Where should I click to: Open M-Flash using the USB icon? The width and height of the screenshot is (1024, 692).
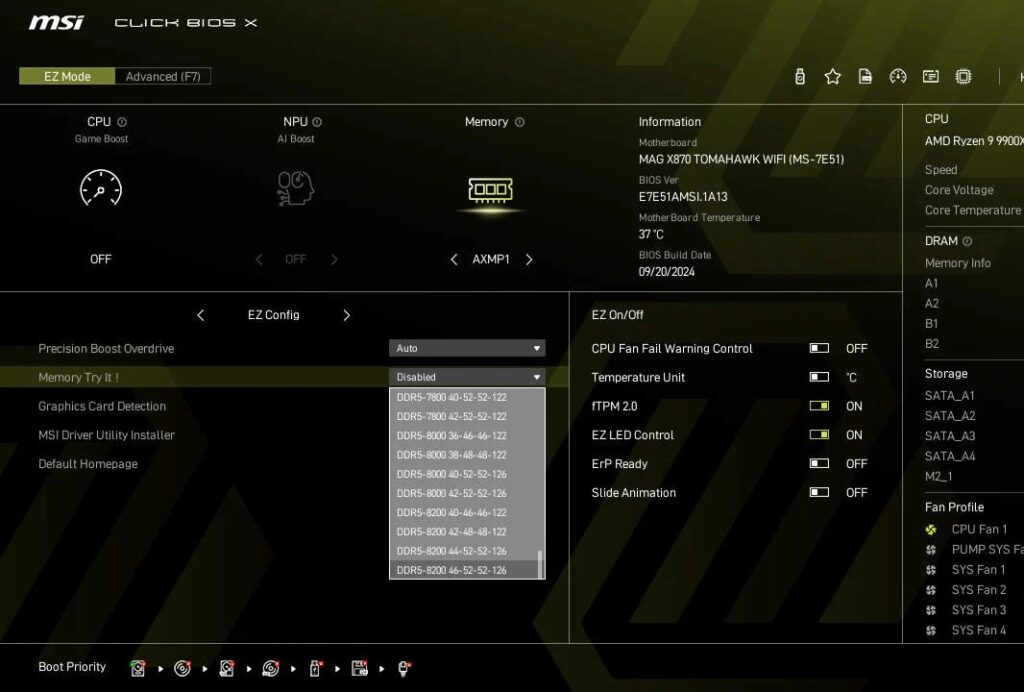pos(800,76)
